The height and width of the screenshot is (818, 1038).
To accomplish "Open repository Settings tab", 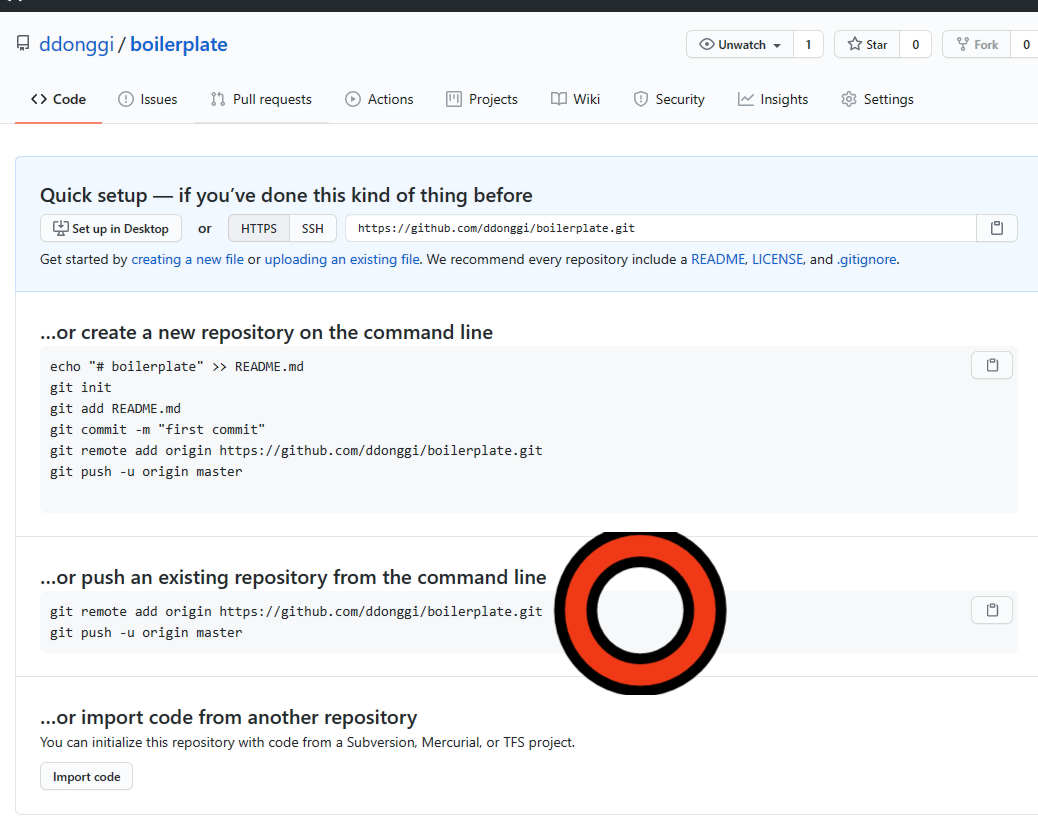I will coord(877,99).
